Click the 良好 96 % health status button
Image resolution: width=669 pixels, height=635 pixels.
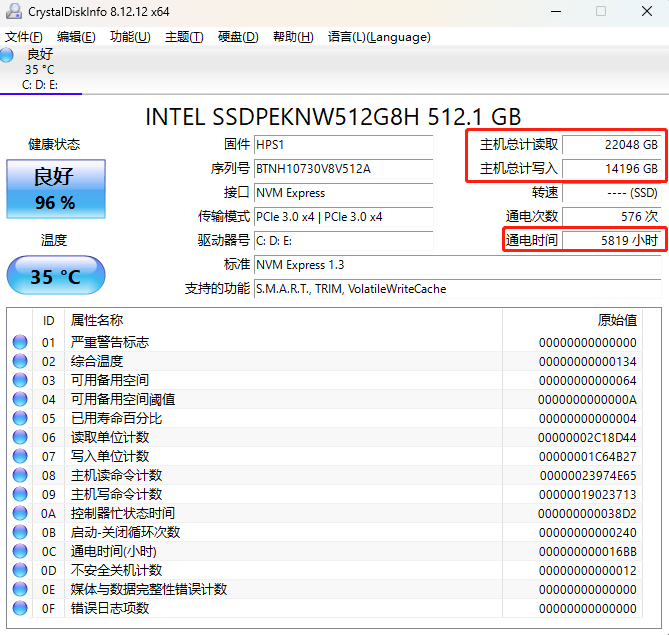[55, 189]
